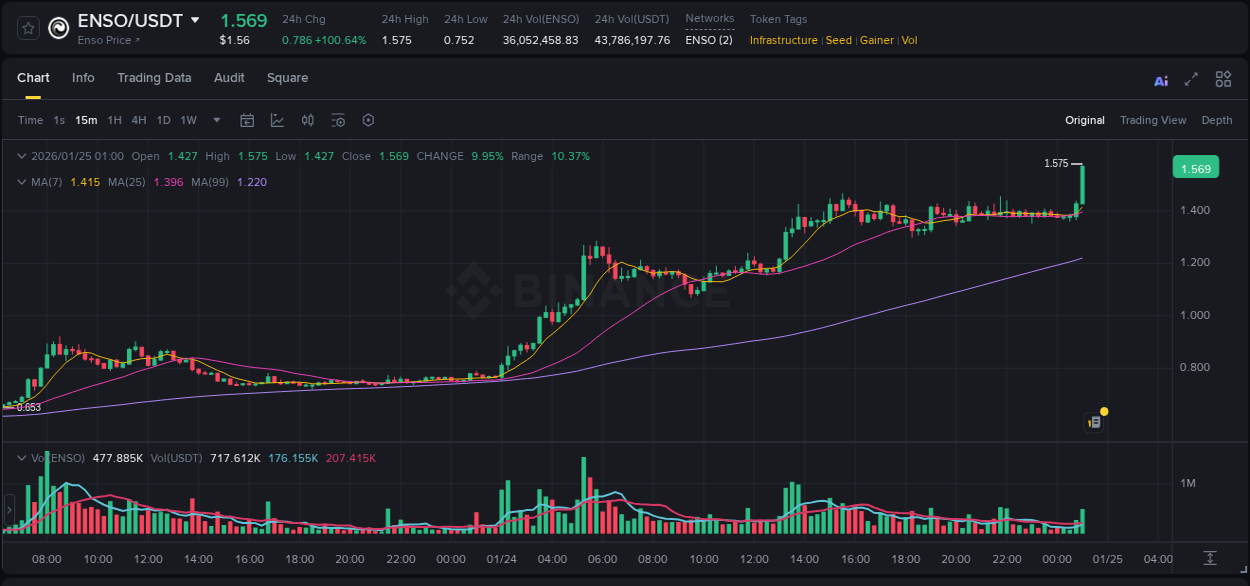Toggle the favorite star for ENSO/USDT
This screenshot has height=586, width=1250.
point(27,27)
